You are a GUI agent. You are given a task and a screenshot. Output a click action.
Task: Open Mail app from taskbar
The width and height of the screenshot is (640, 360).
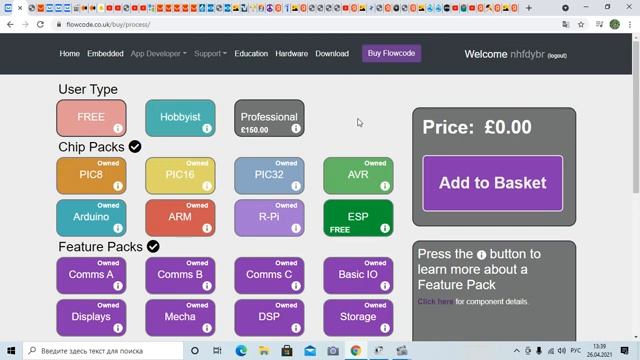310,351
